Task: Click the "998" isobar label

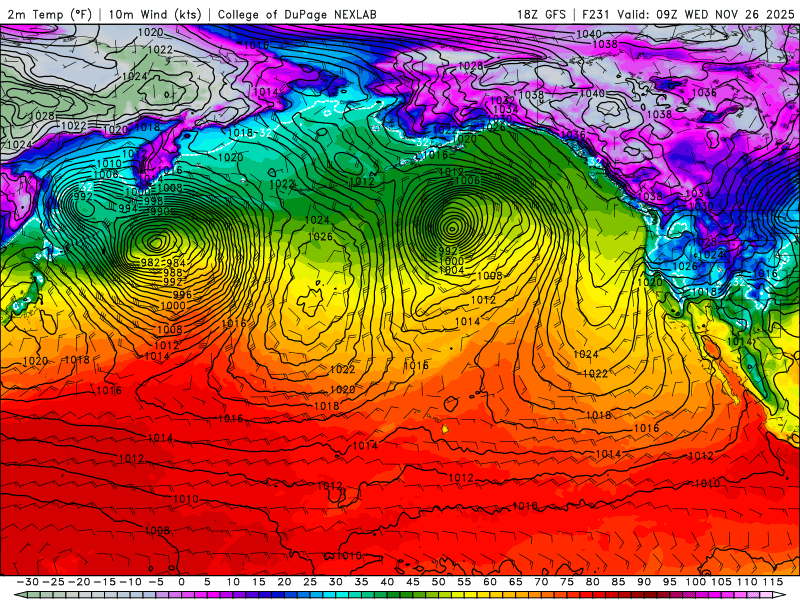Action: (153, 201)
